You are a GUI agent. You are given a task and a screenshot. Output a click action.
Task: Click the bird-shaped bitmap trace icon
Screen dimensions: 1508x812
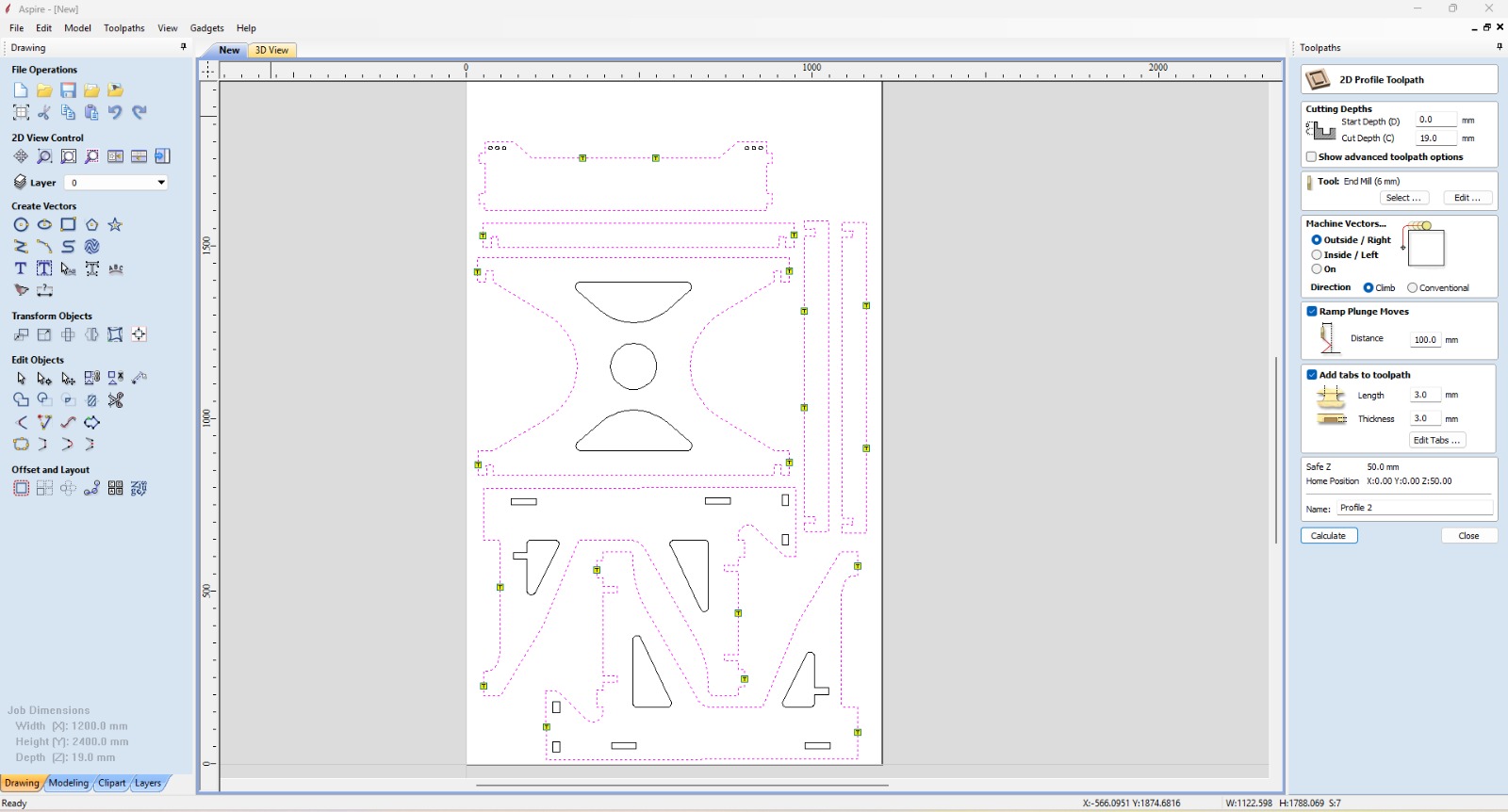click(x=21, y=290)
